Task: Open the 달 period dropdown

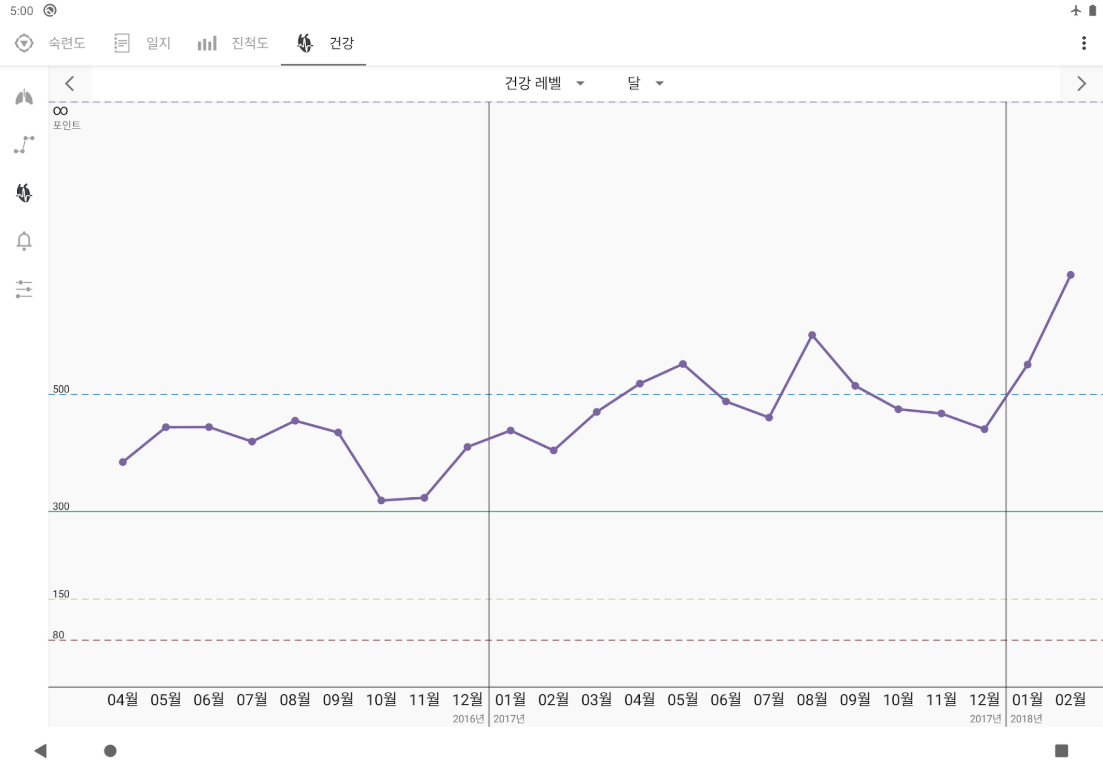Action: tap(646, 83)
